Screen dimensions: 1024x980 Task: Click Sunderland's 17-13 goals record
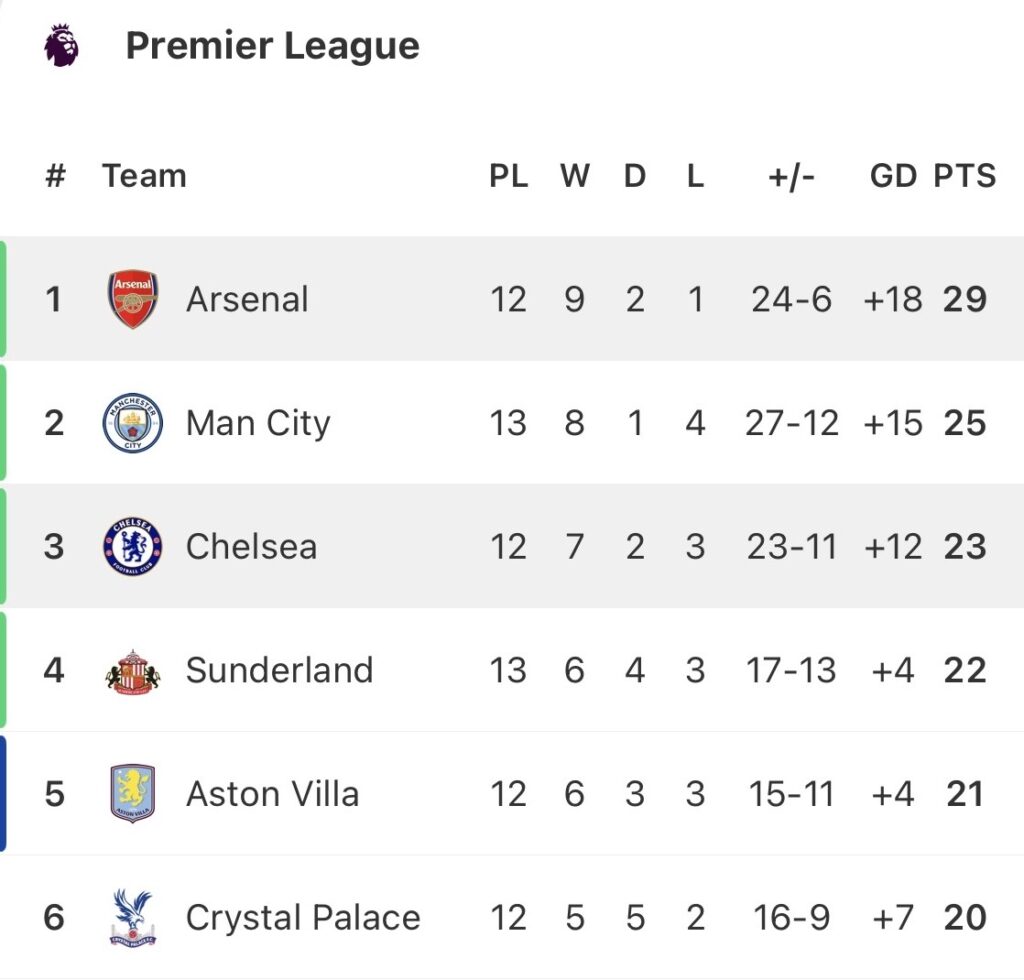[x=791, y=670]
